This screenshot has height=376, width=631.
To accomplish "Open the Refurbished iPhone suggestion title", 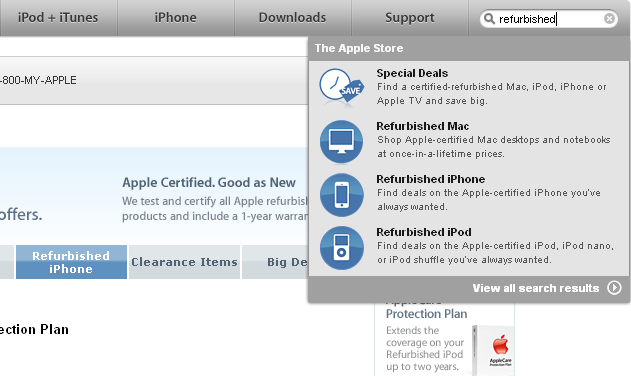I will click(x=431, y=179).
